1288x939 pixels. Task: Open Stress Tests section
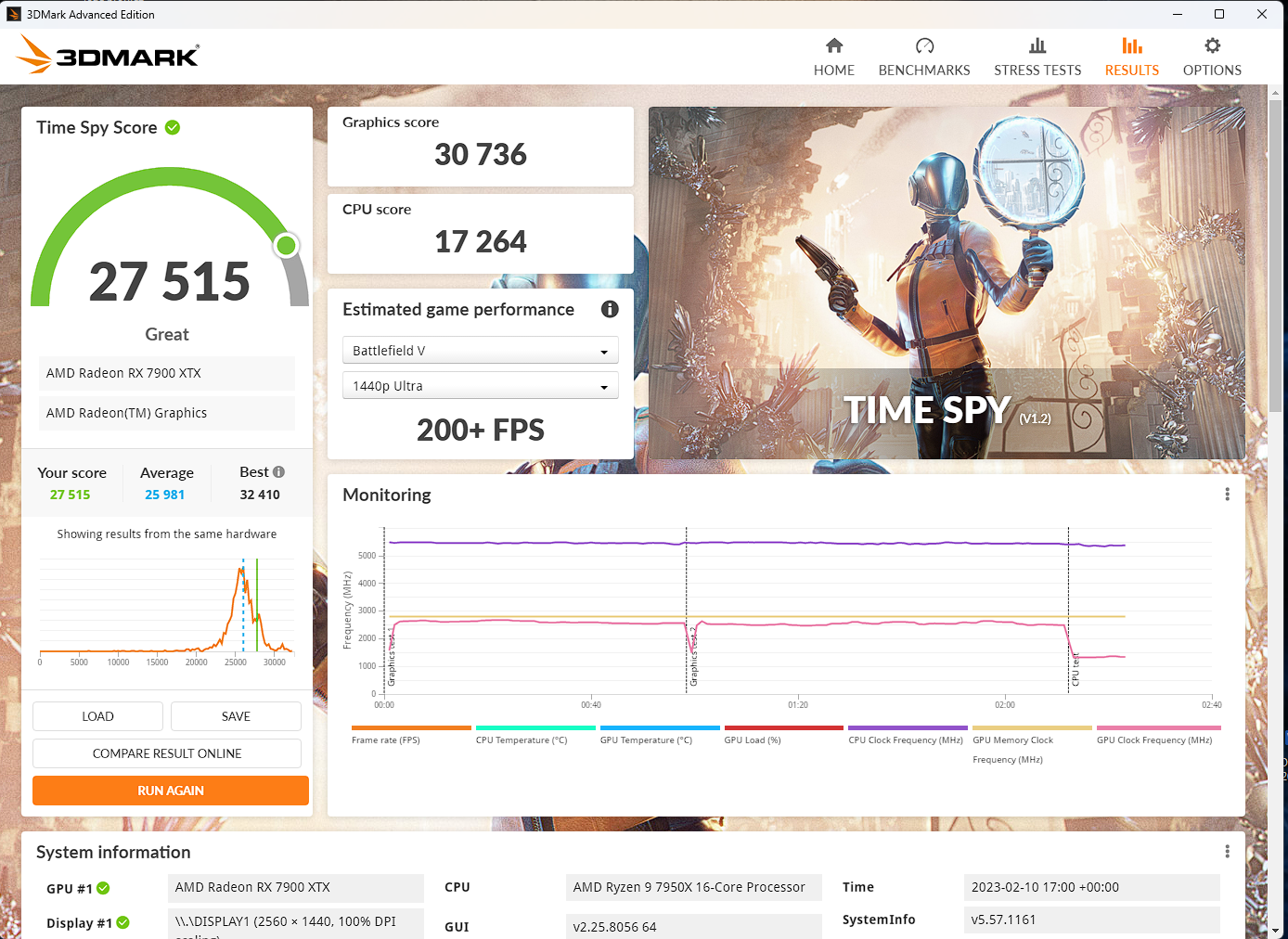1037,58
